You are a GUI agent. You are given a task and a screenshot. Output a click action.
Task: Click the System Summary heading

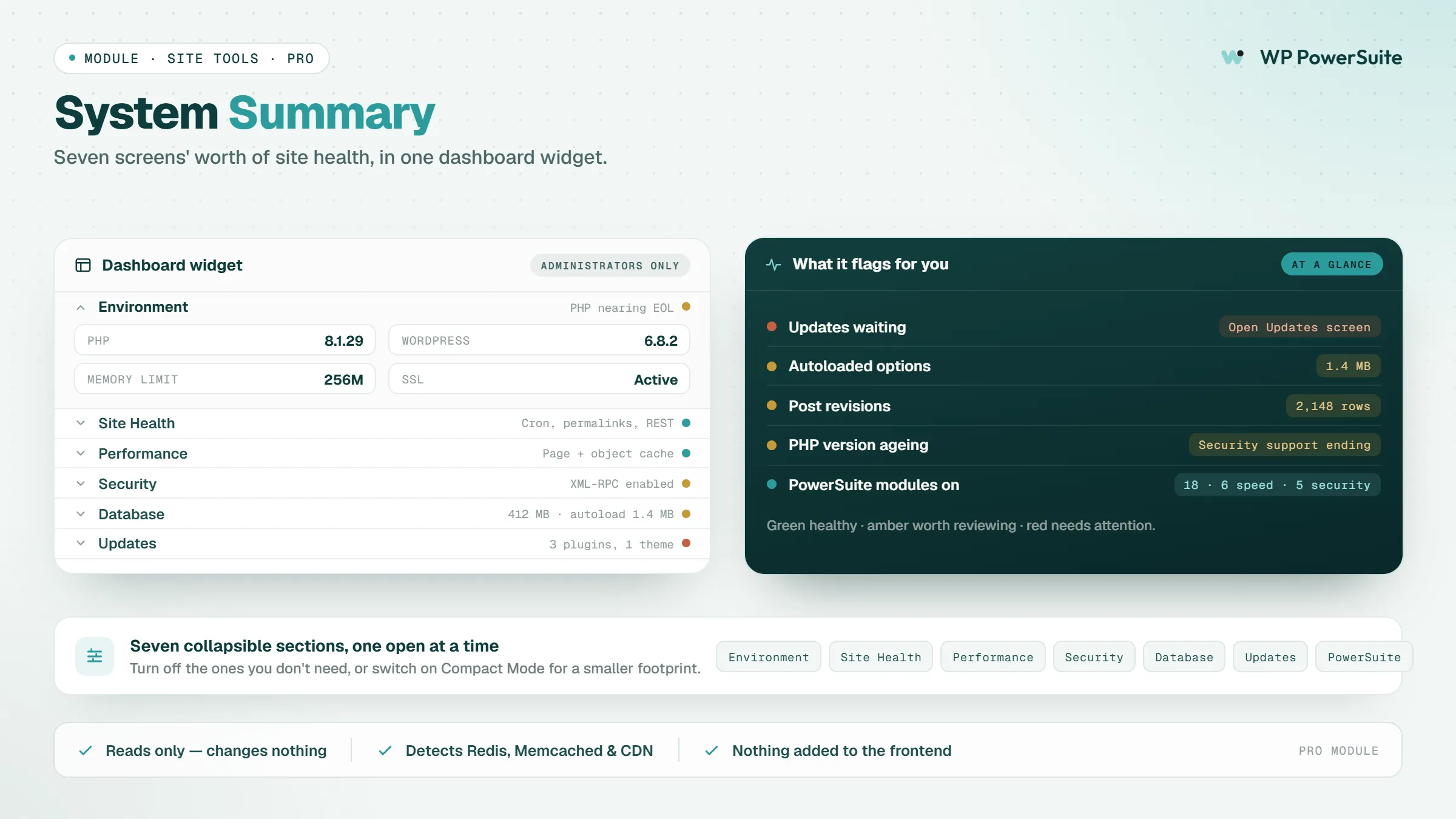(x=245, y=113)
